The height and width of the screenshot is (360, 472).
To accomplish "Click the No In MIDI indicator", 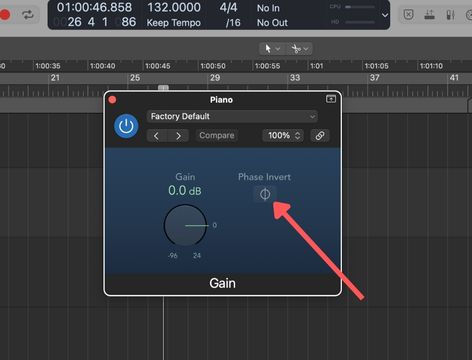I will [268, 8].
